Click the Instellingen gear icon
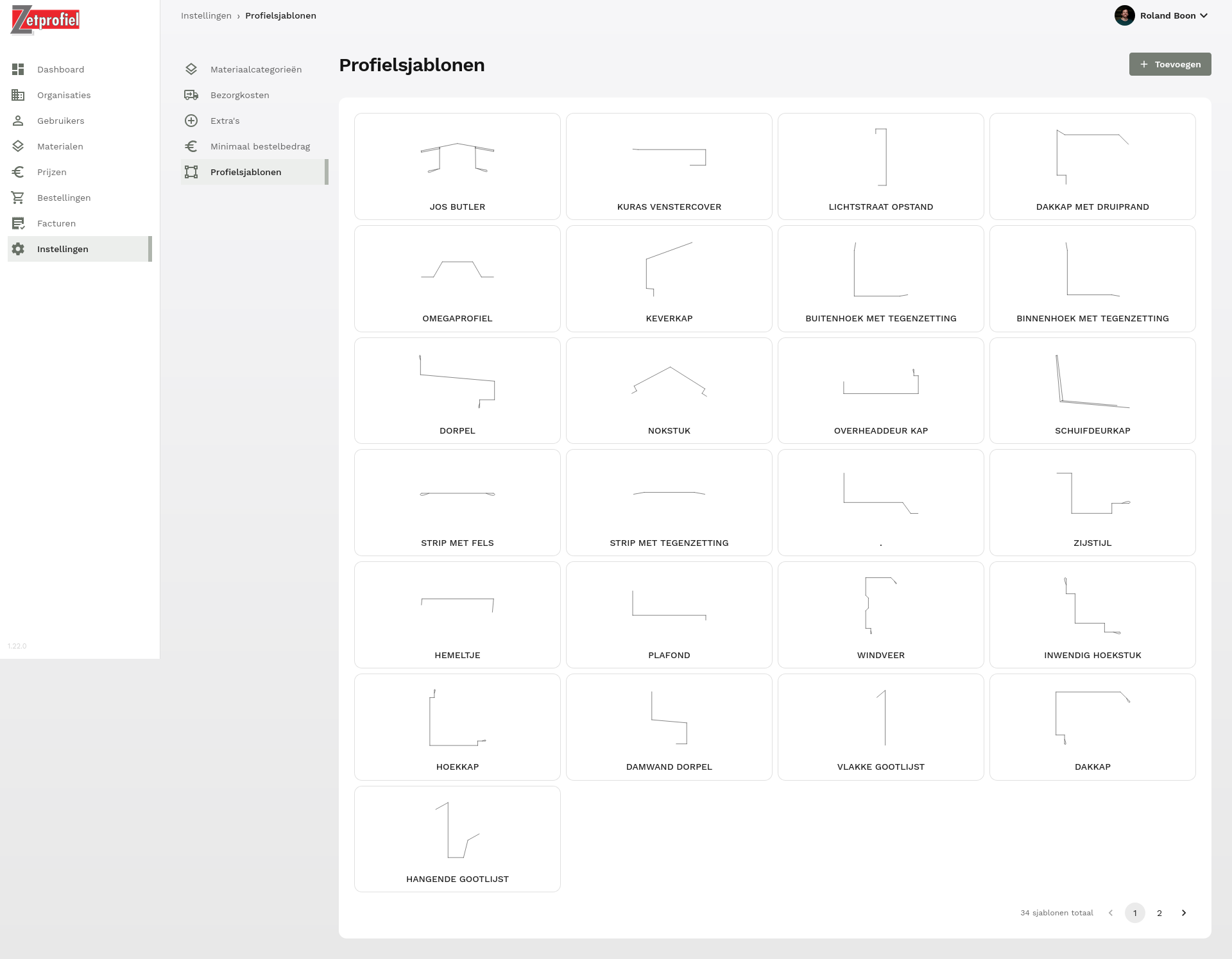The width and height of the screenshot is (1232, 959). pos(18,249)
